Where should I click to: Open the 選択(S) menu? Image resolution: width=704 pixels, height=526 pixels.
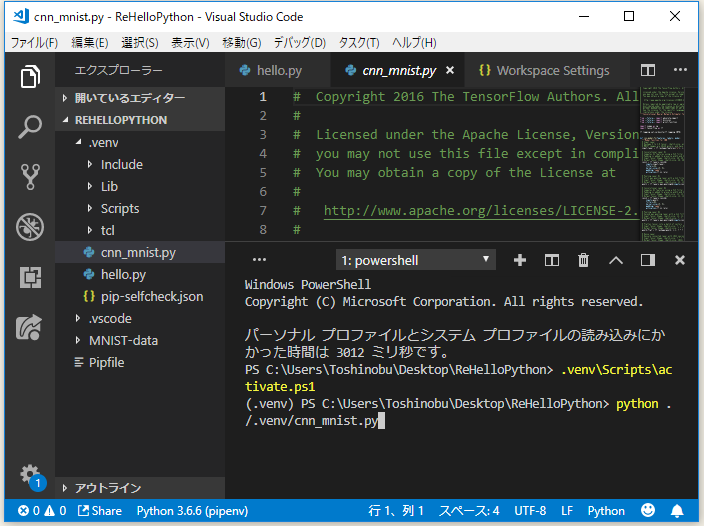pos(140,43)
